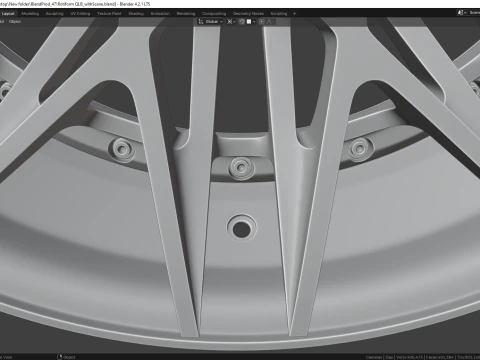
Task: Switch to the Scripting workspace tab
Action: click(x=279, y=14)
